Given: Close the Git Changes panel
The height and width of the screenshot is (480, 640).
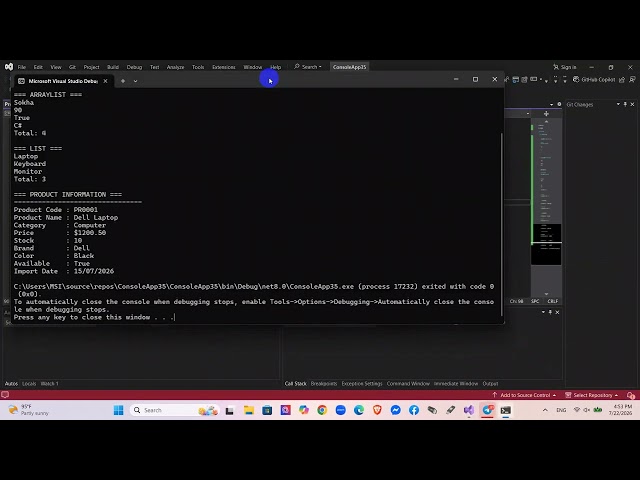Looking at the screenshot, I should point(632,104).
